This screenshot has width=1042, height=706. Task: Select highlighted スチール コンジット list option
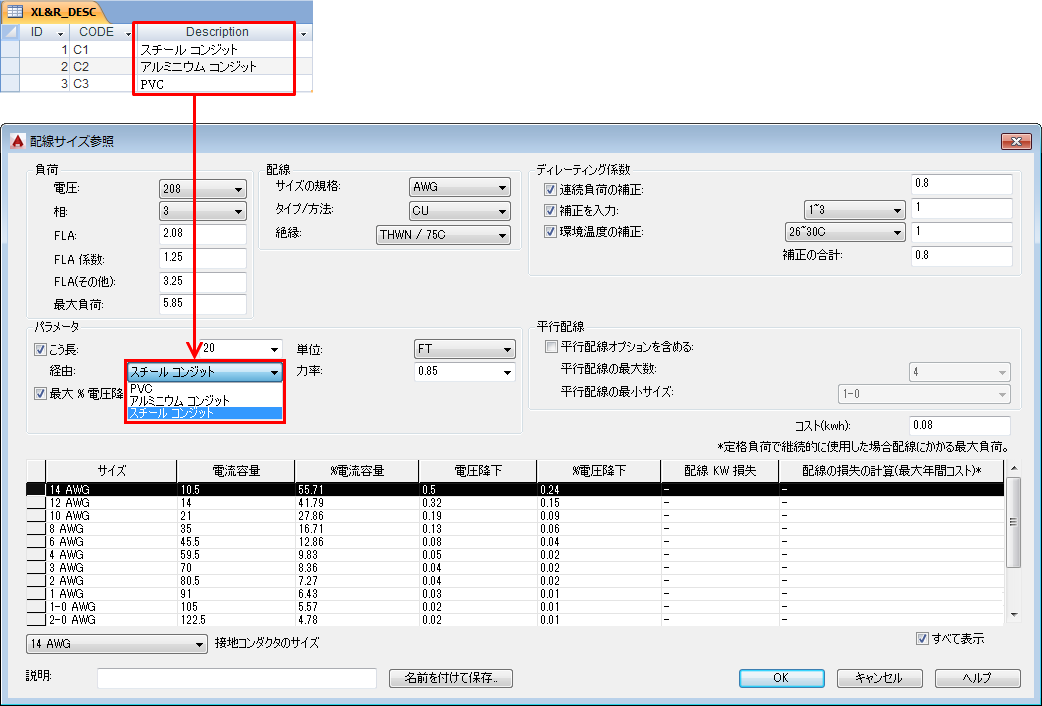(205, 413)
